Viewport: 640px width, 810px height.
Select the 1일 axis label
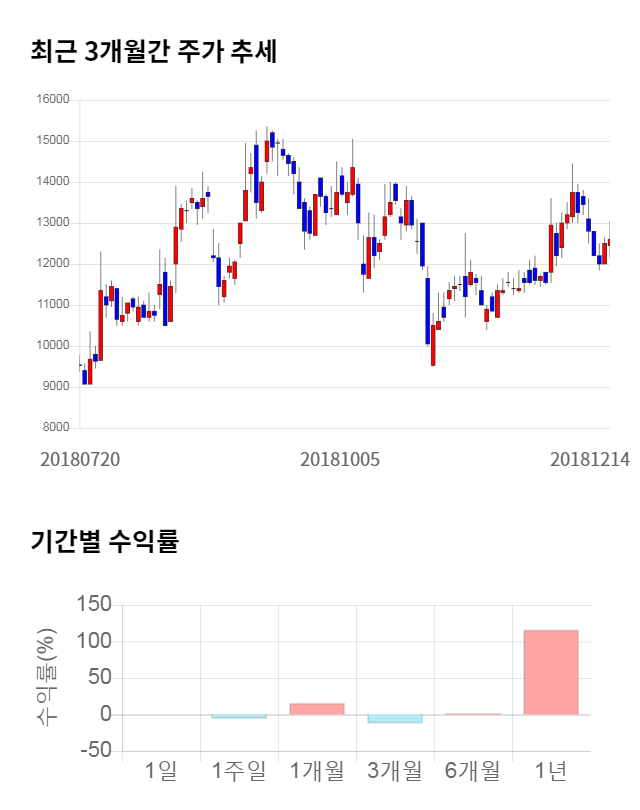(161, 770)
